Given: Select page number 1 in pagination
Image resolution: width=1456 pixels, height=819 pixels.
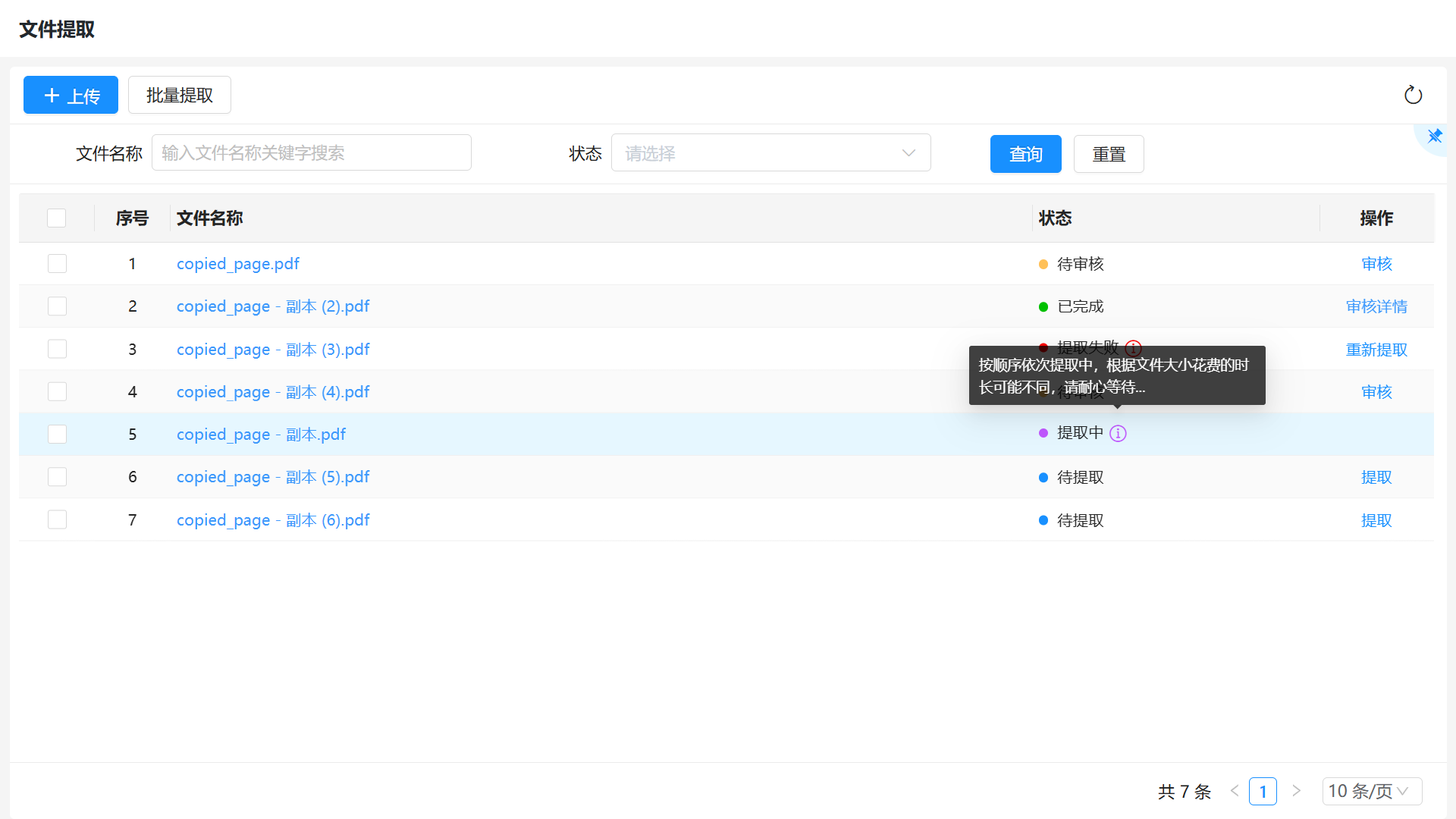Looking at the screenshot, I should [x=1263, y=791].
